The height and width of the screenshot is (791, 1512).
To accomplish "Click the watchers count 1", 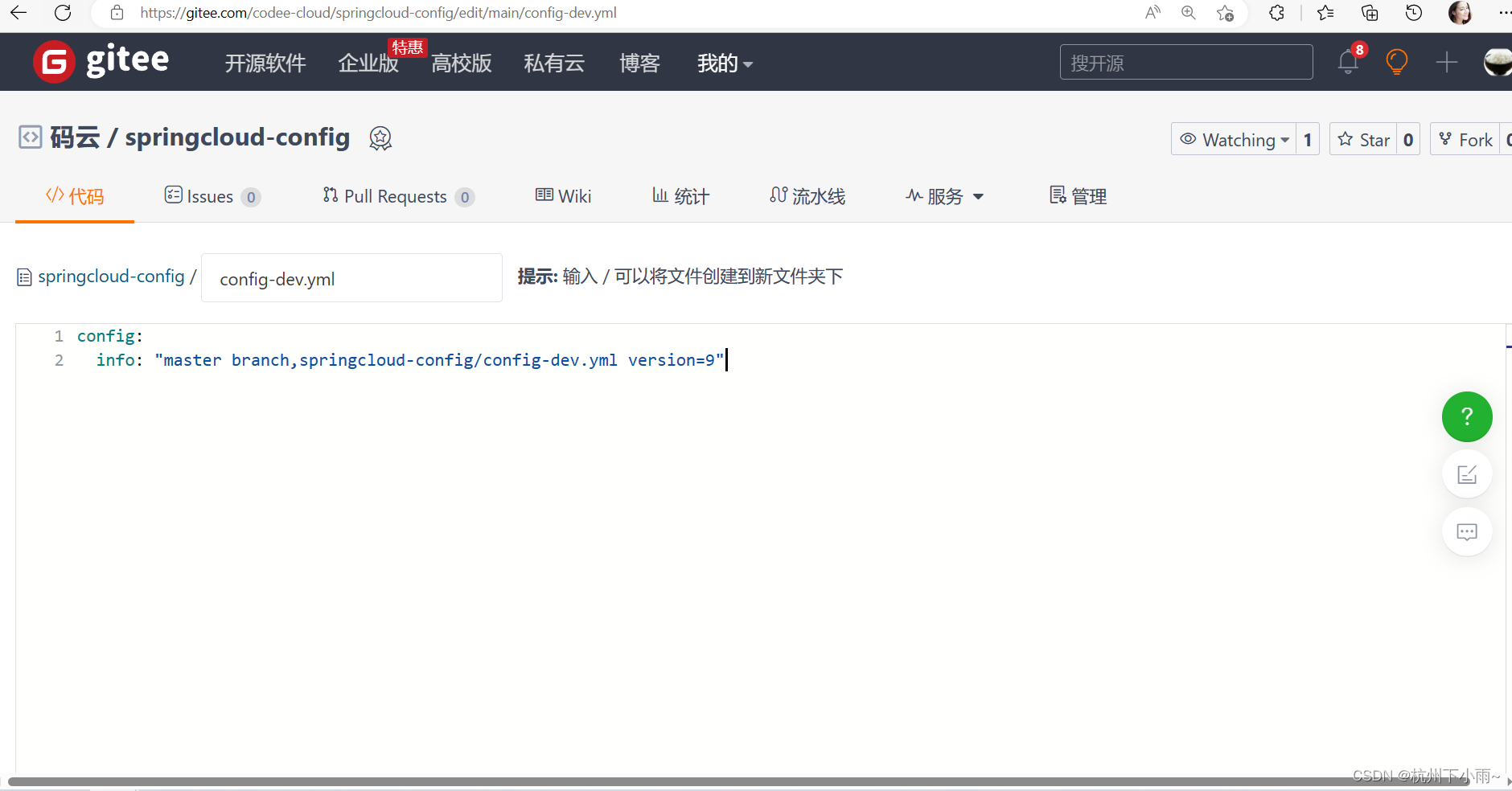I will [x=1308, y=139].
